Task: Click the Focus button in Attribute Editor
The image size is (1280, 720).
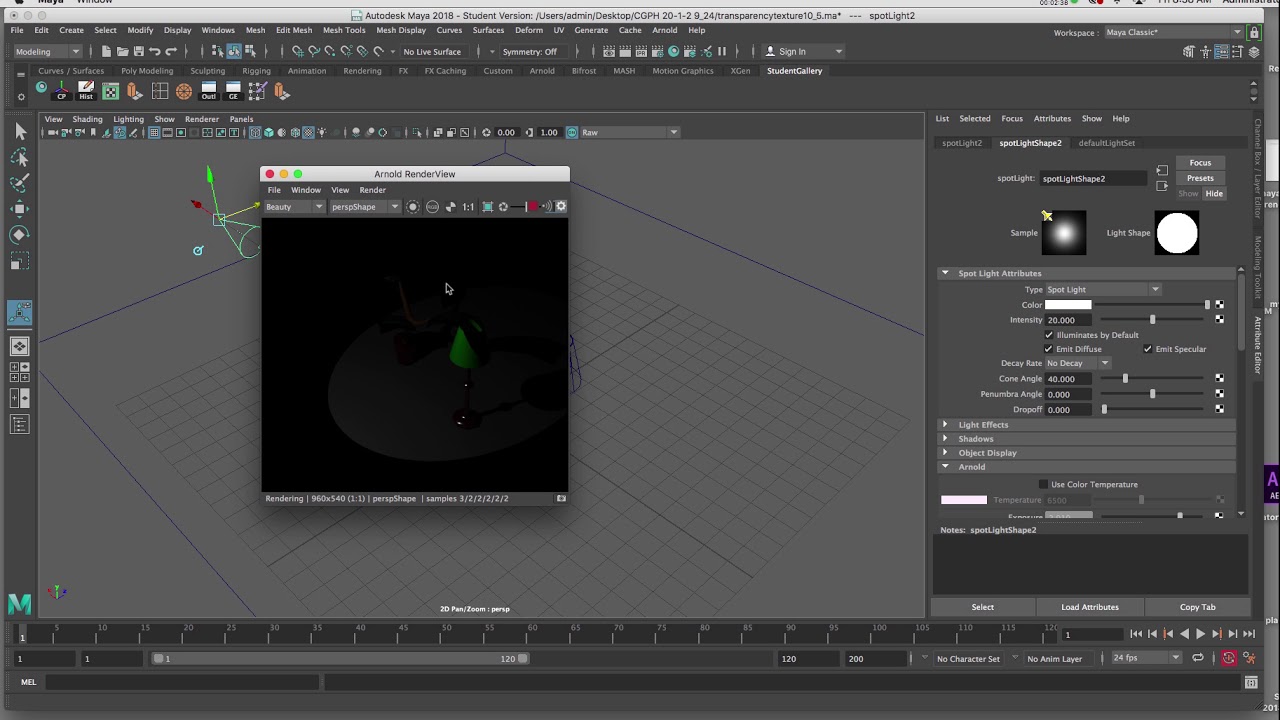Action: pyautogui.click(x=1200, y=163)
